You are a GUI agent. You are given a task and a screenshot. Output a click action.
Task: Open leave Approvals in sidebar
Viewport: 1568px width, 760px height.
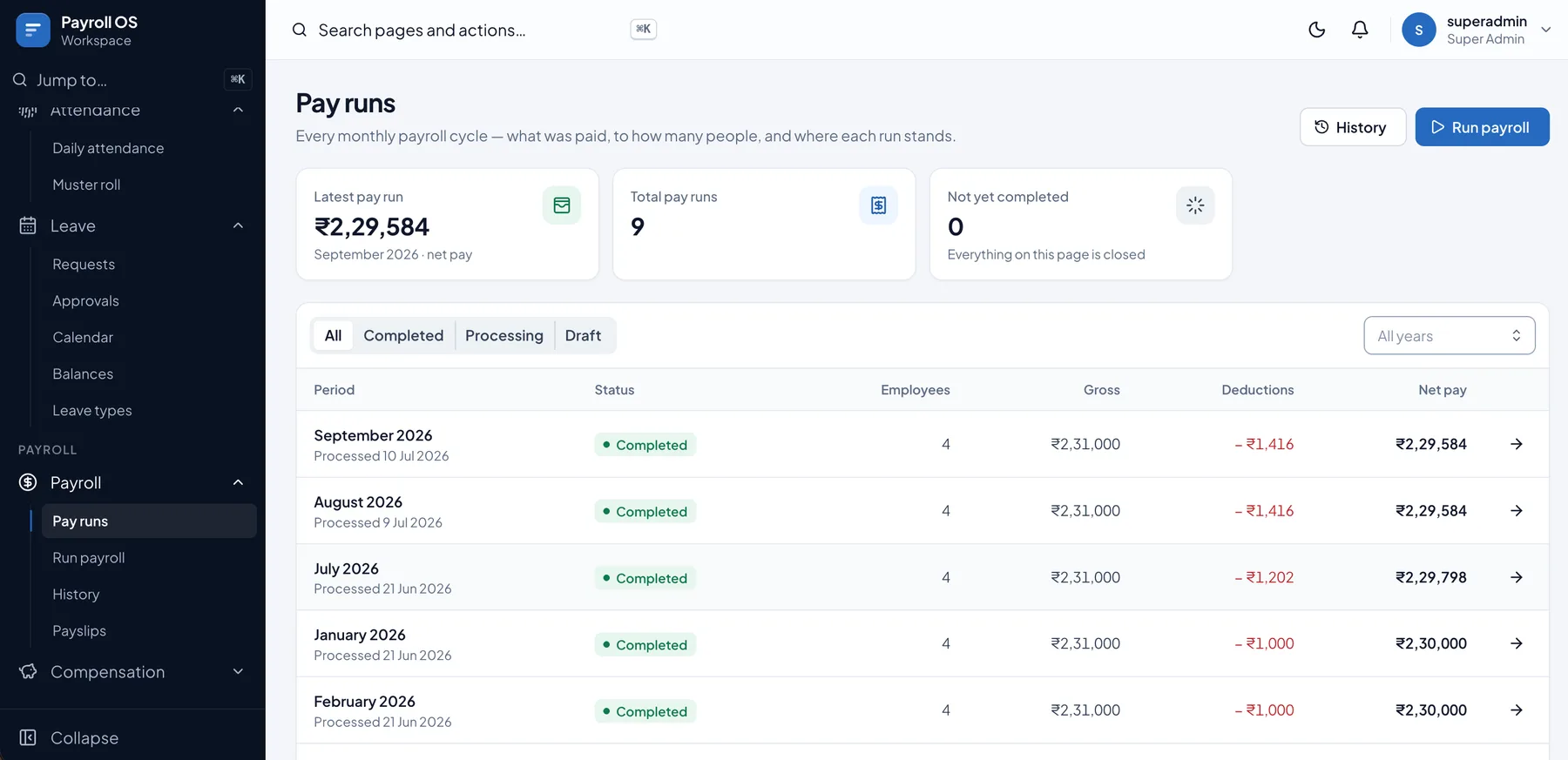tap(85, 300)
